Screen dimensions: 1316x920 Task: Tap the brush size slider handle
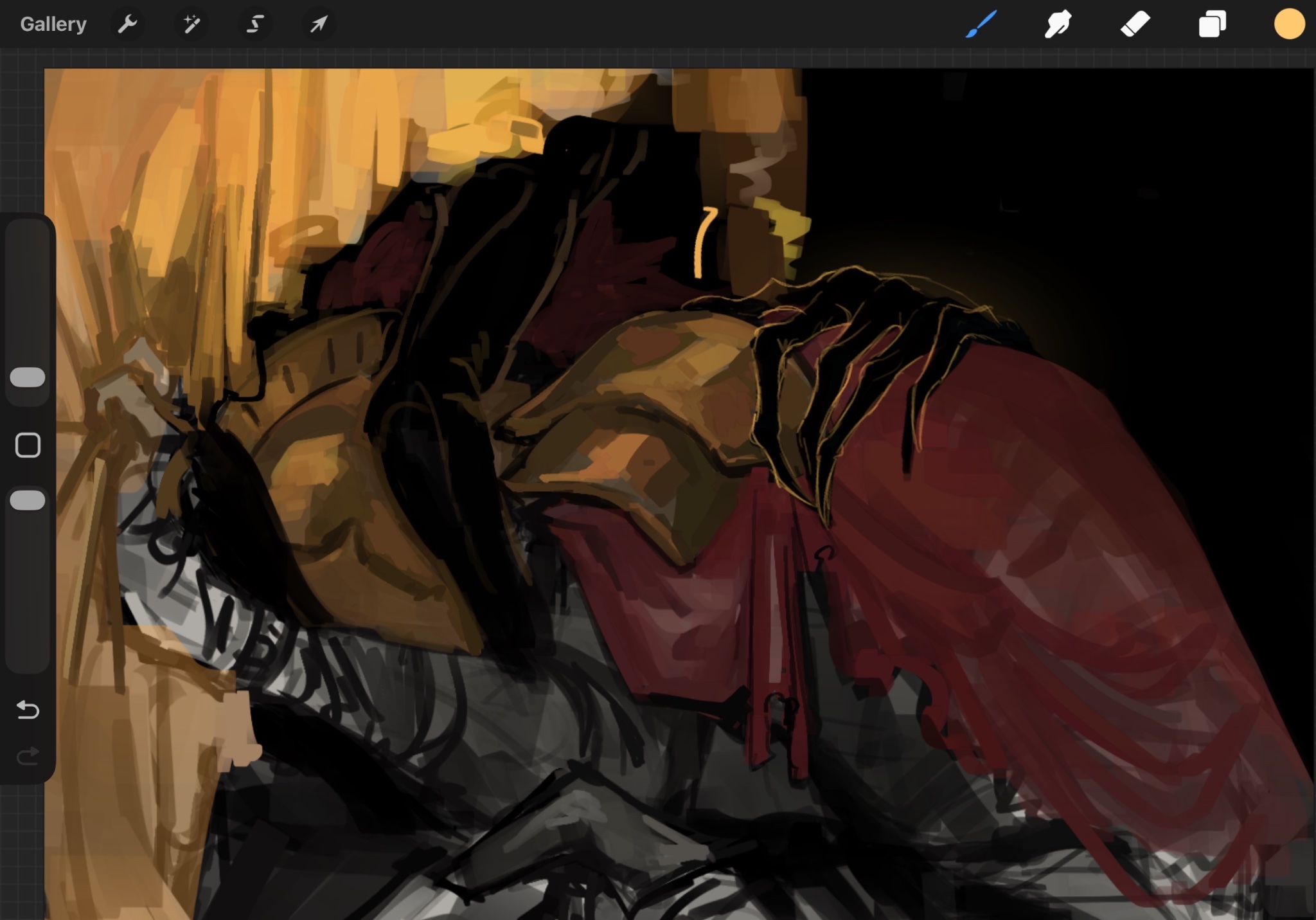click(28, 377)
